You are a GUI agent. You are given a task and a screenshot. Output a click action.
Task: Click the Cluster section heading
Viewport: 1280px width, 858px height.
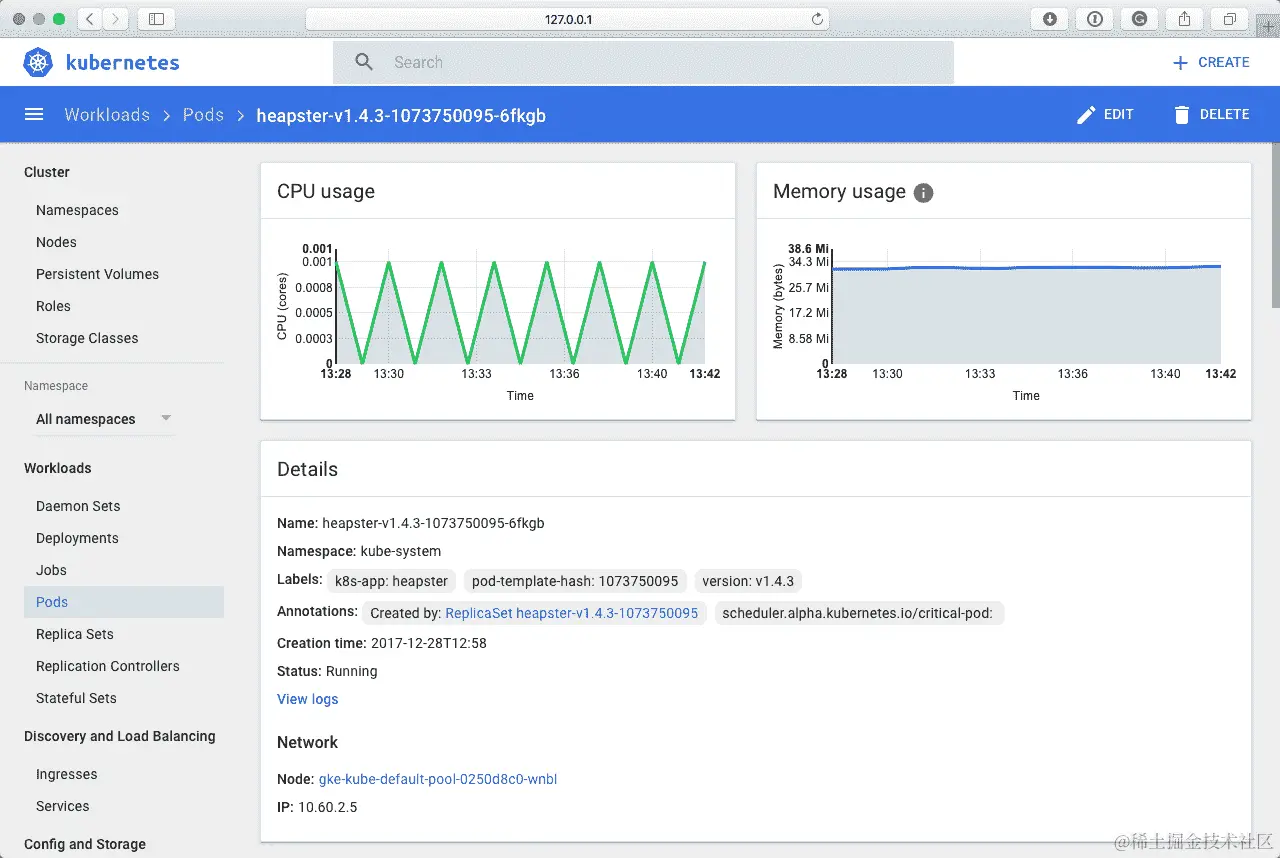coord(47,172)
